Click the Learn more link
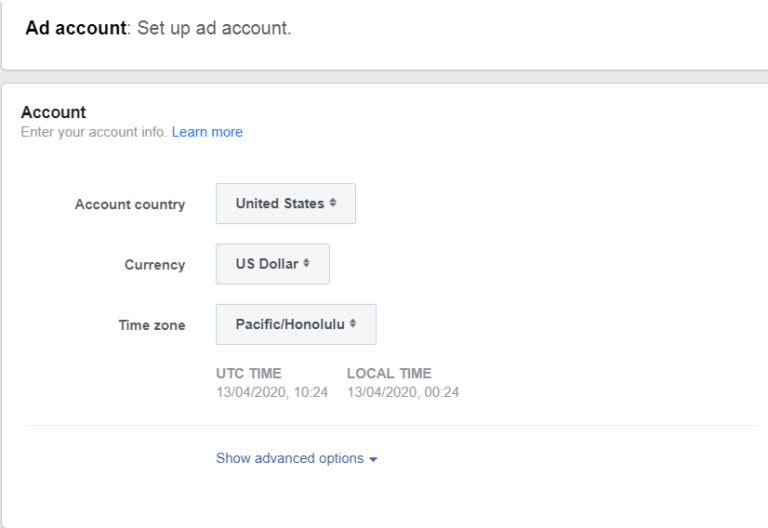This screenshot has width=768, height=528. tap(207, 132)
